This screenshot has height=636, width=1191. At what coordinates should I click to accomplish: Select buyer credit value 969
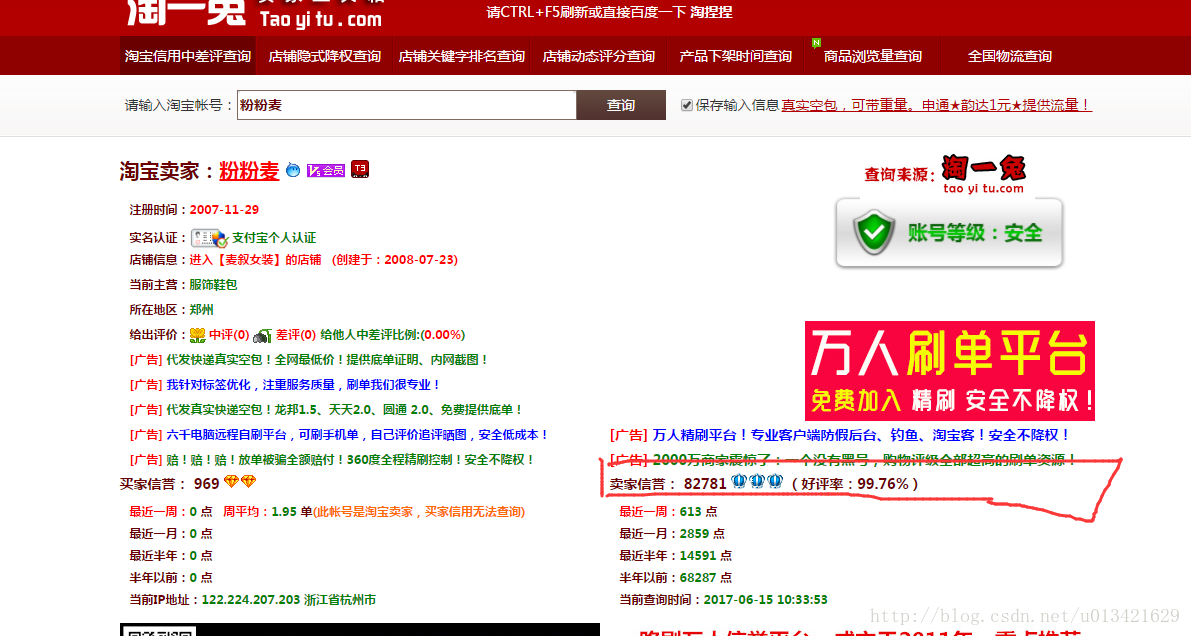tap(206, 484)
